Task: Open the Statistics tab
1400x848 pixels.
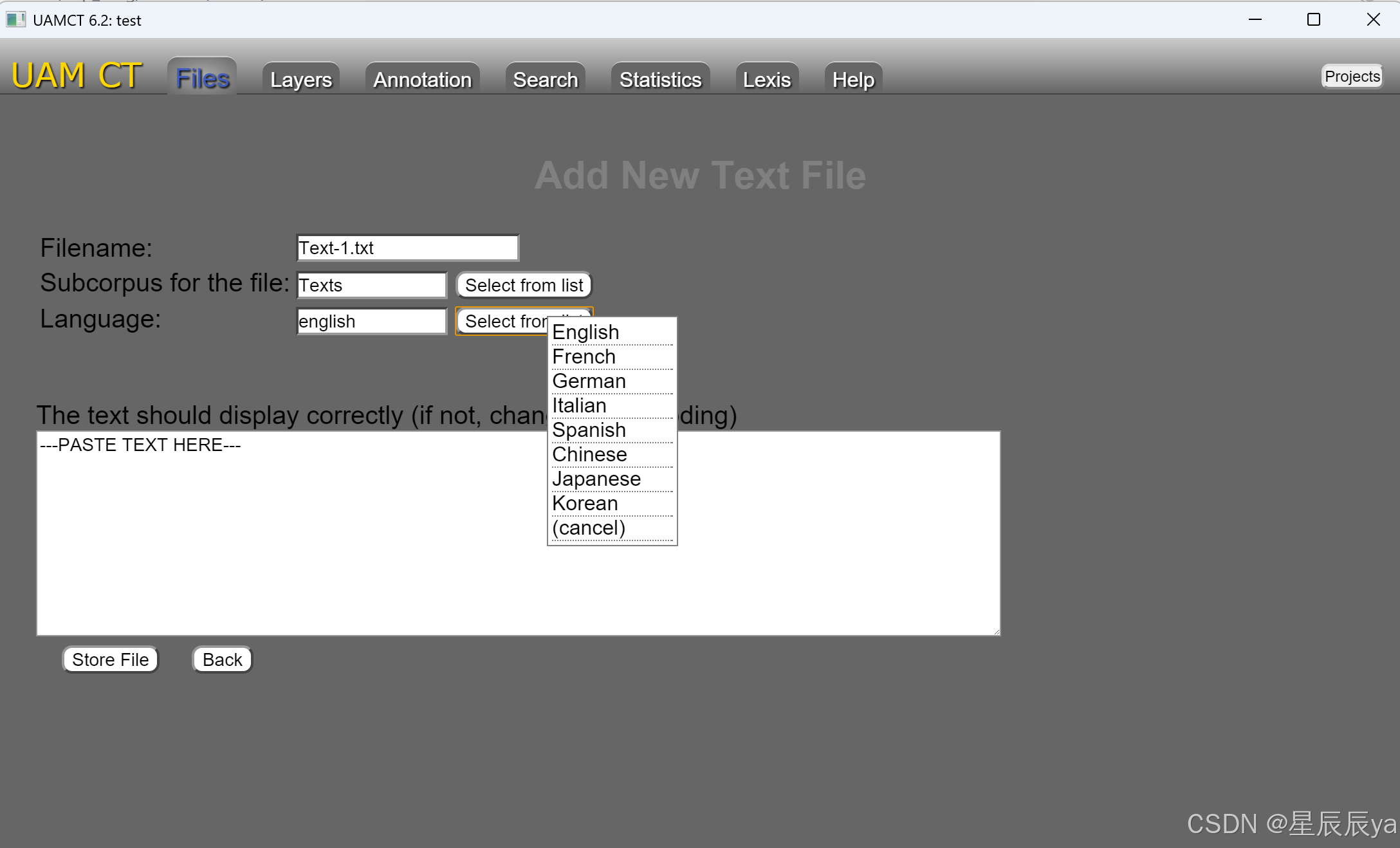Action: [659, 79]
